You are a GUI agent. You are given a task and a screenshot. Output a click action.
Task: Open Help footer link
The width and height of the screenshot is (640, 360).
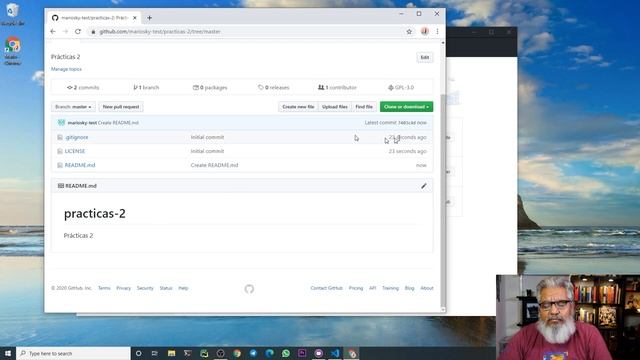pos(183,288)
